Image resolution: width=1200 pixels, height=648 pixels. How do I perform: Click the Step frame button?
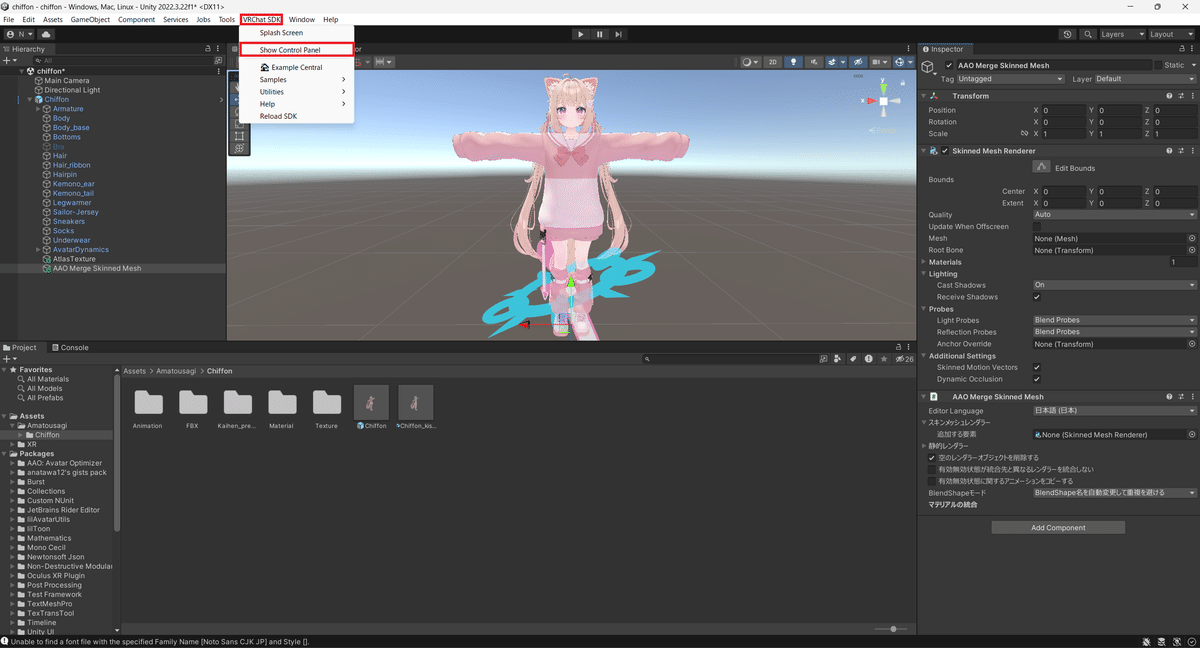coord(619,34)
